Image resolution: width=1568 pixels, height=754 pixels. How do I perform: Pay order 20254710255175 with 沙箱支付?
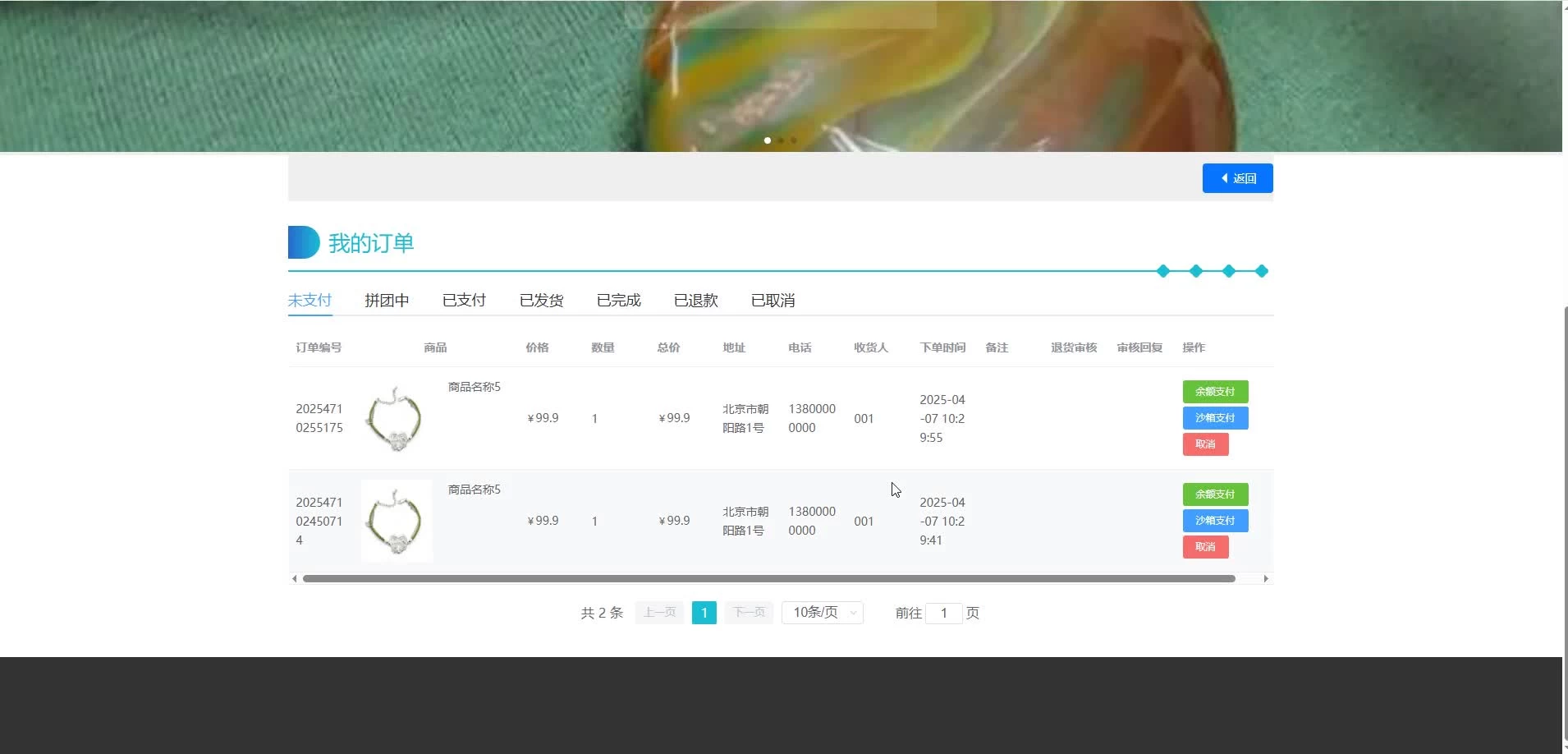point(1215,418)
